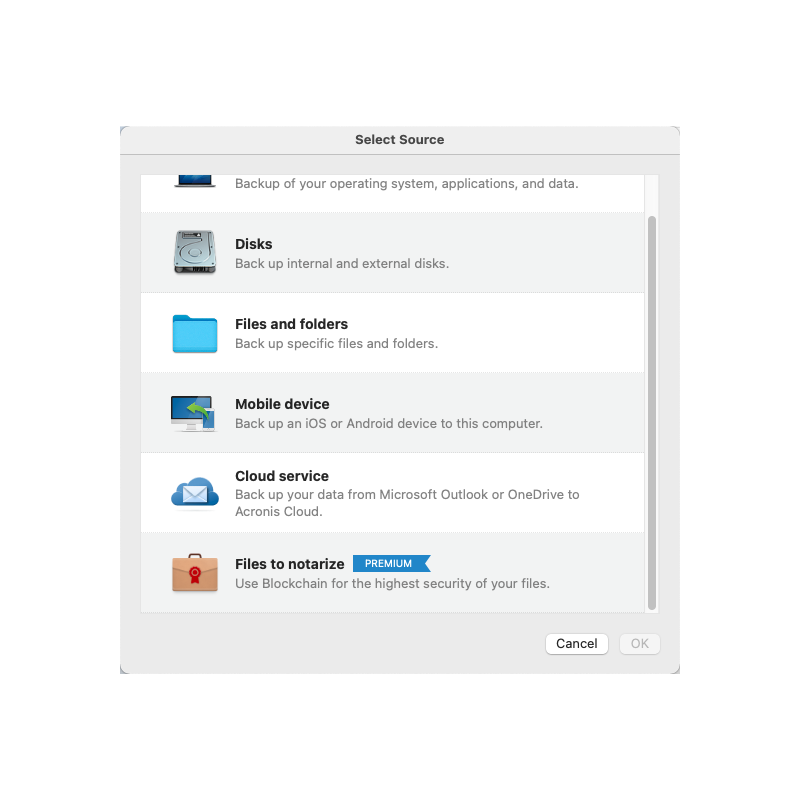Select the Disks title label
The image size is (800, 800).
[x=253, y=244]
